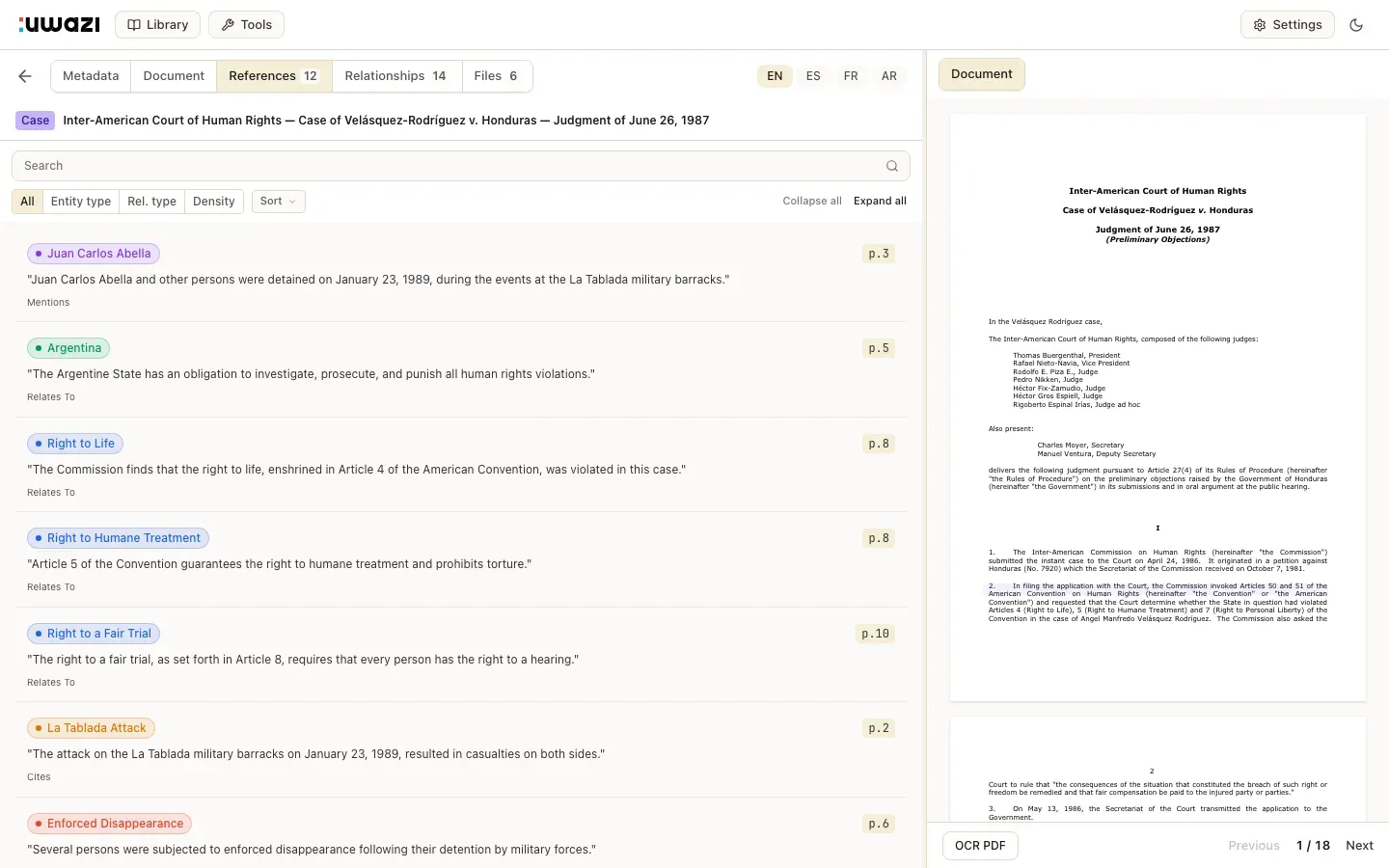The height and width of the screenshot is (868, 1389).
Task: Filter references by Rel. type
Action: pyautogui.click(x=151, y=202)
